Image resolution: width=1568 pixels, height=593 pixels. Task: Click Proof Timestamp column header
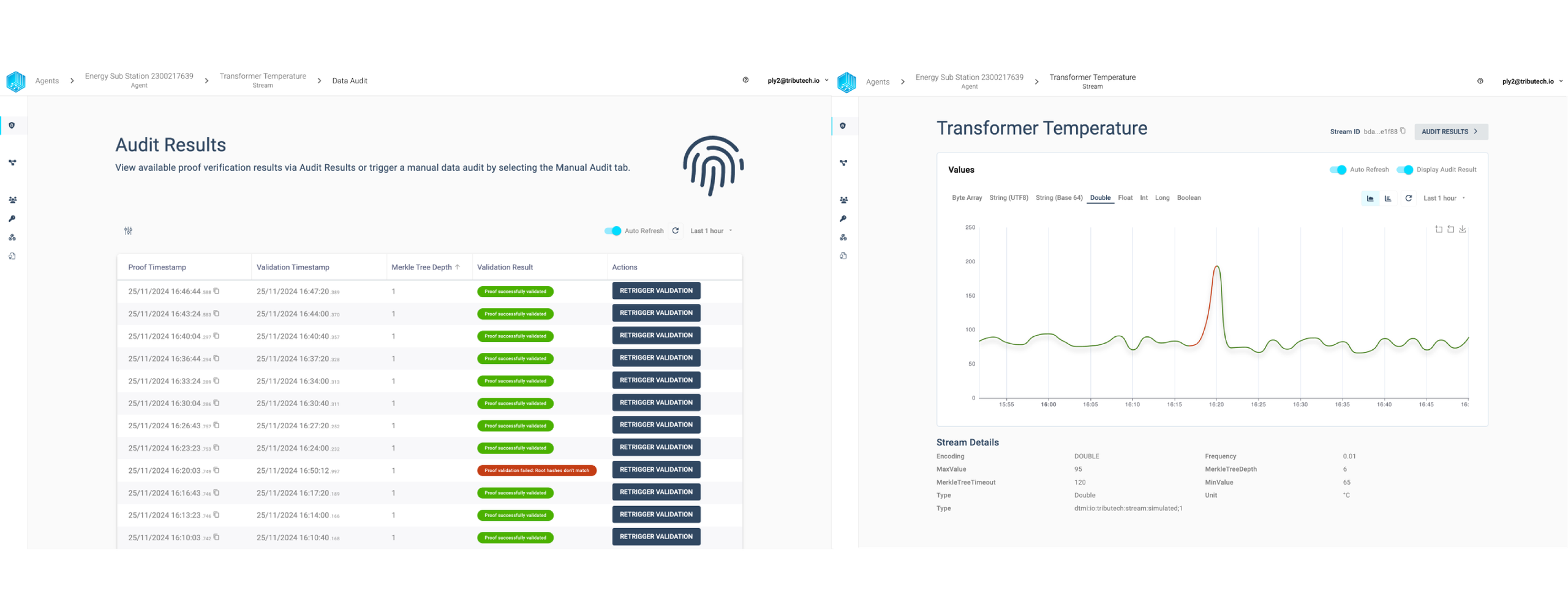[x=157, y=267]
